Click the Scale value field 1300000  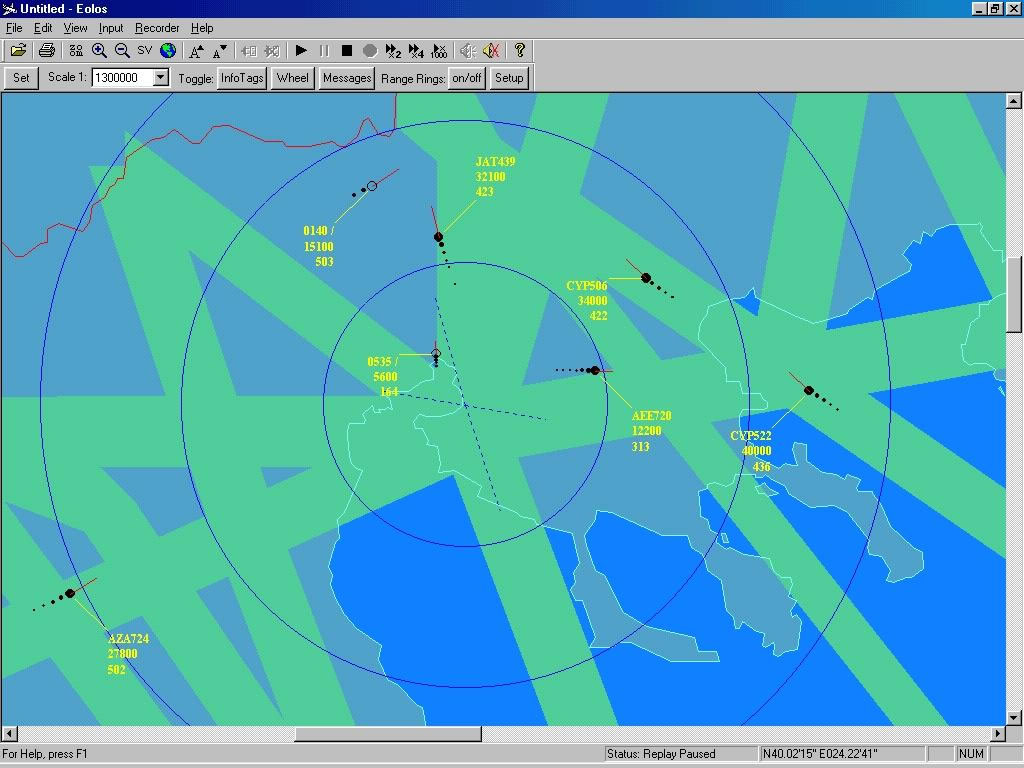(x=123, y=78)
